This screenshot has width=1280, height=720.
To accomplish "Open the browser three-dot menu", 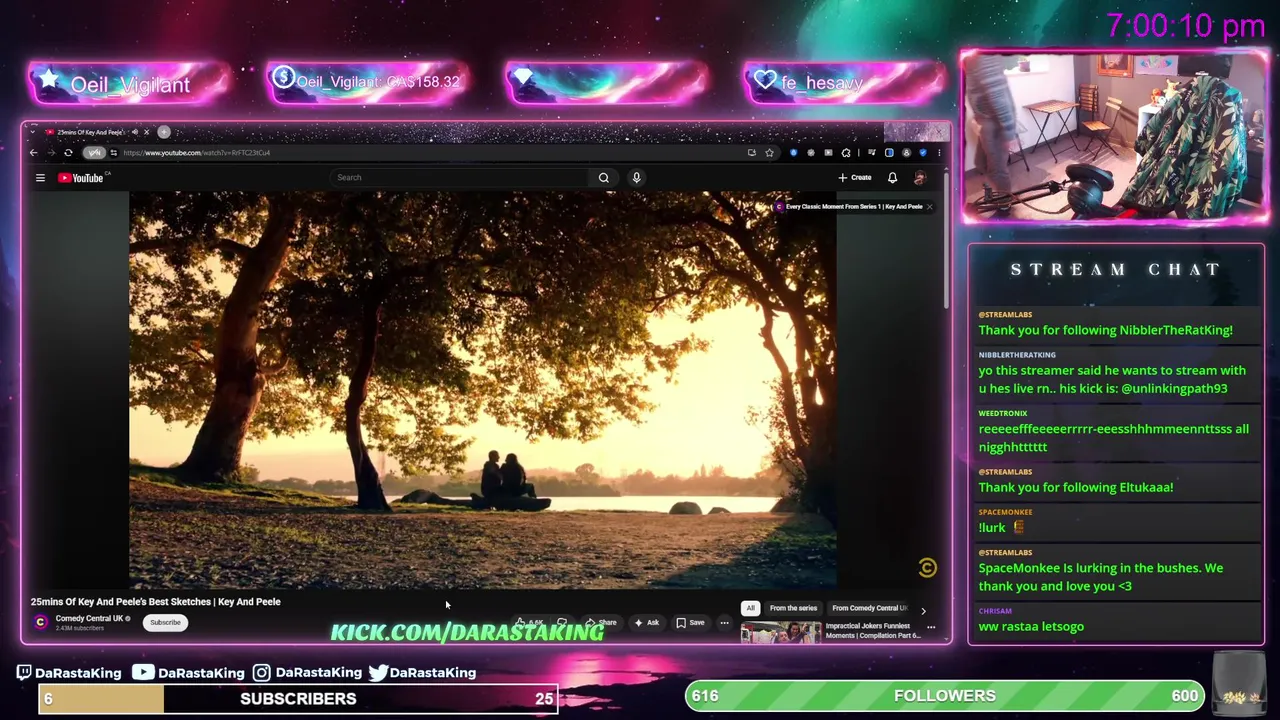I will (x=939, y=153).
